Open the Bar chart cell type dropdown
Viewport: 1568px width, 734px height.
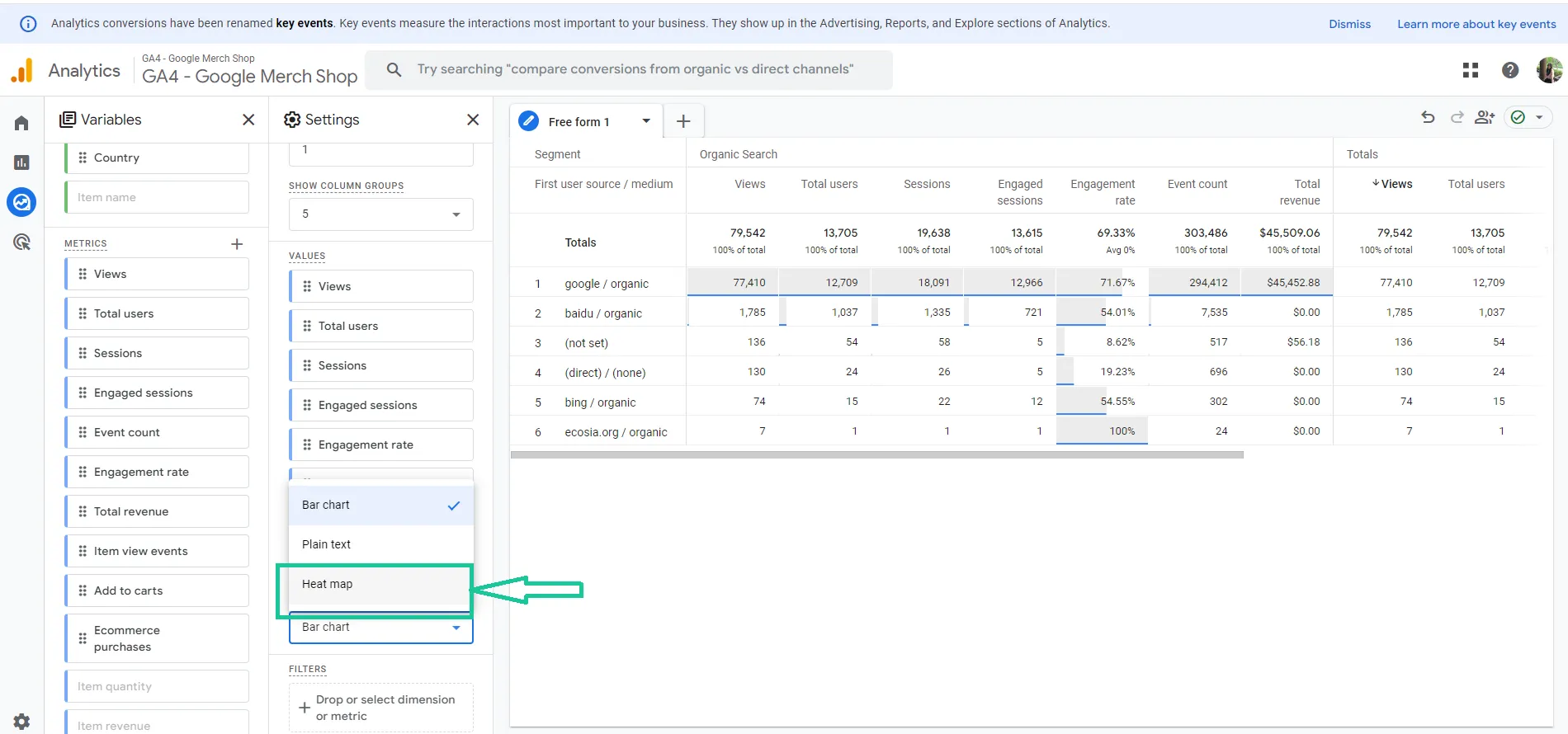click(381, 628)
